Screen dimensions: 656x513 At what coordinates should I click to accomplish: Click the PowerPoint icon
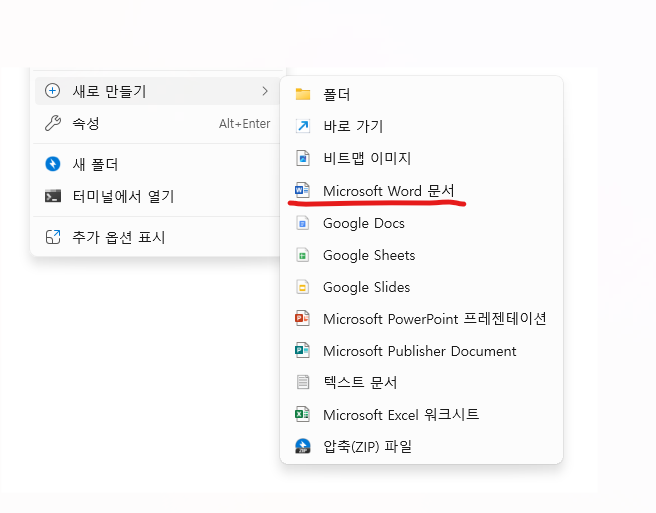click(x=302, y=318)
